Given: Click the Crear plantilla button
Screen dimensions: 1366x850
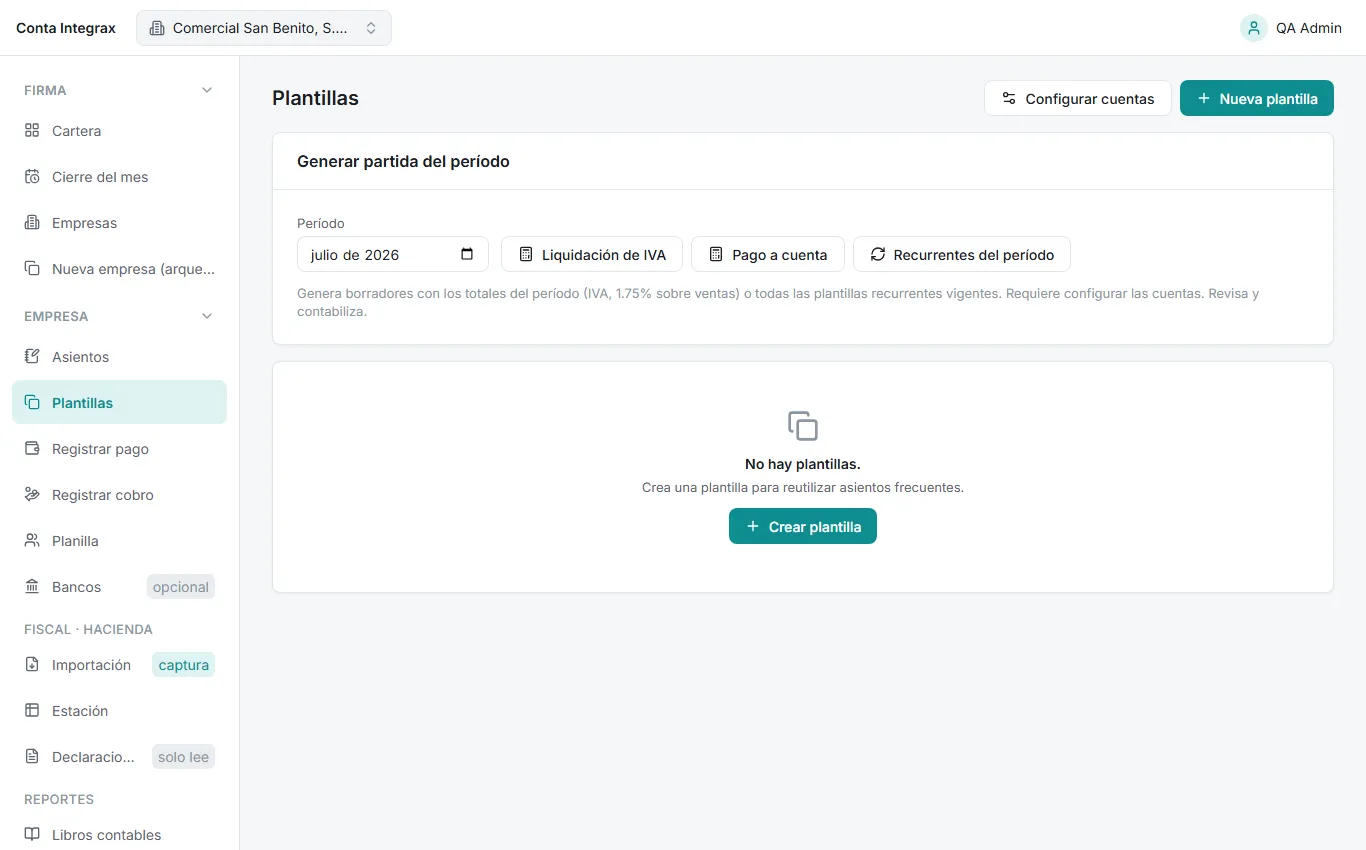Looking at the screenshot, I should click(803, 526).
